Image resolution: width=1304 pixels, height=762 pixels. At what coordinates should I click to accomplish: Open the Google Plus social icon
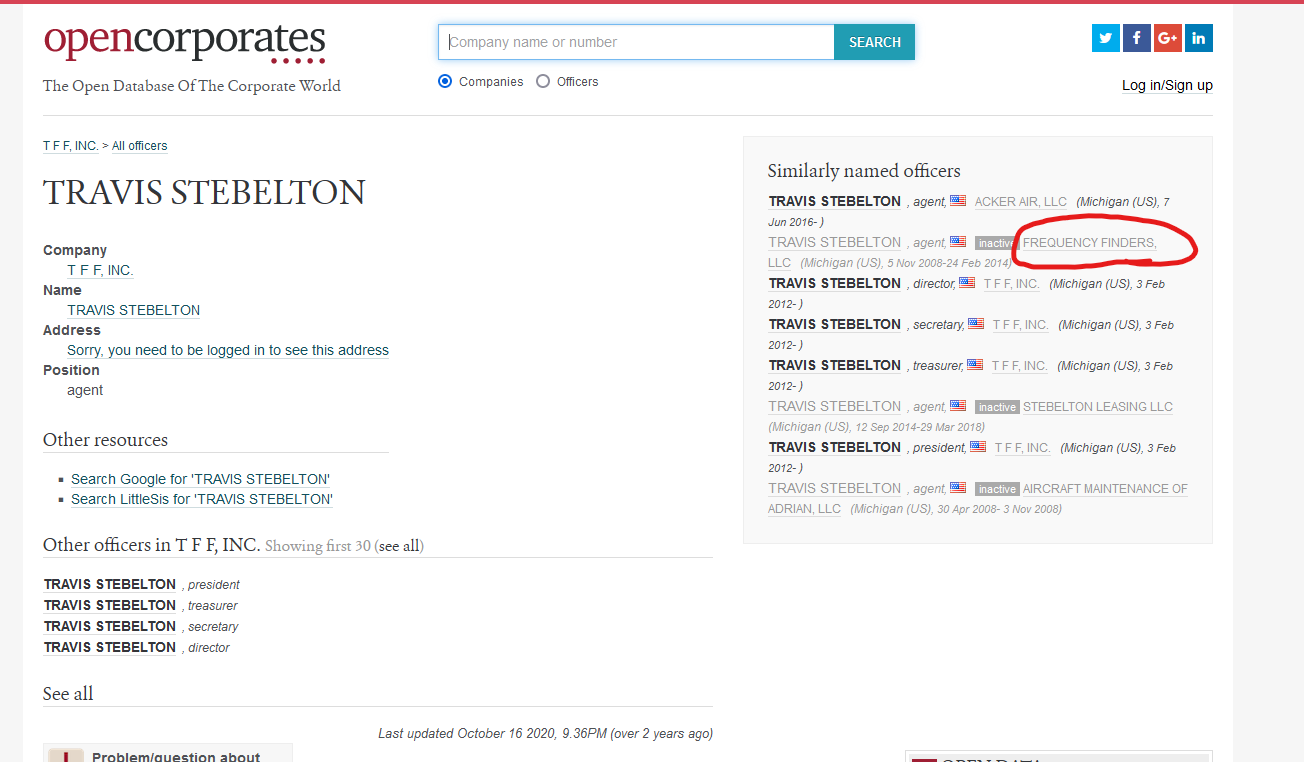click(x=1168, y=39)
